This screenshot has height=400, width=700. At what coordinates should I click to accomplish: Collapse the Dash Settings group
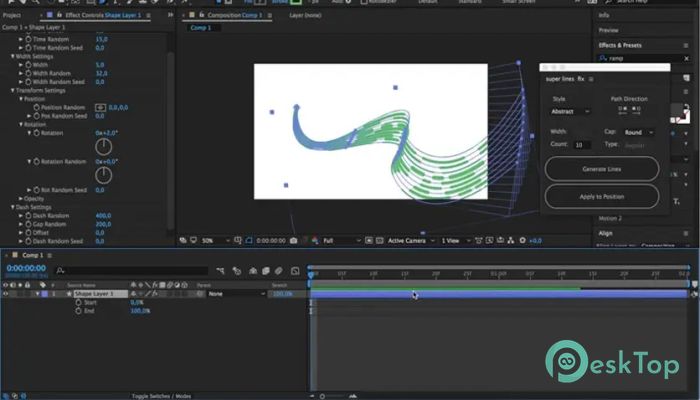12,207
